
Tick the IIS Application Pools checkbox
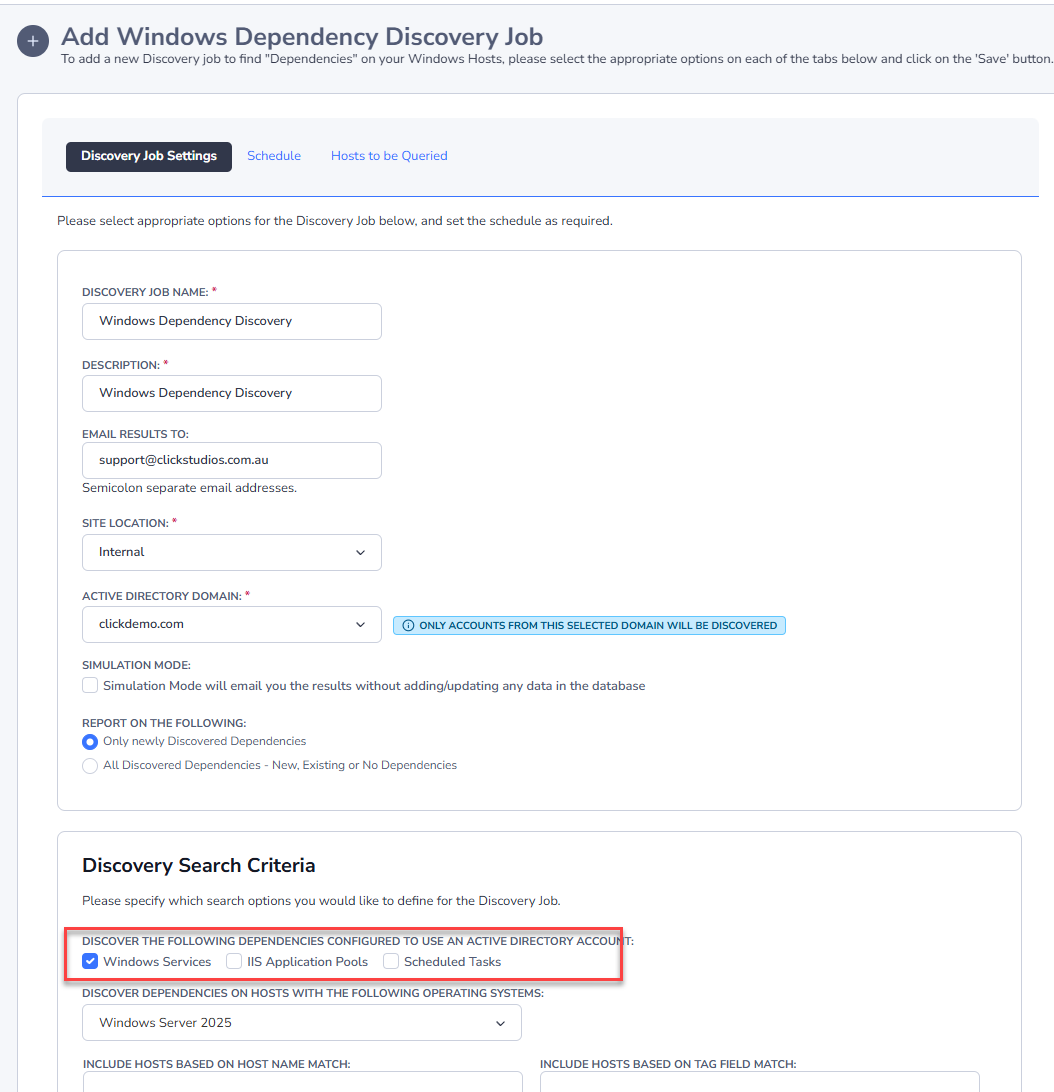(234, 962)
